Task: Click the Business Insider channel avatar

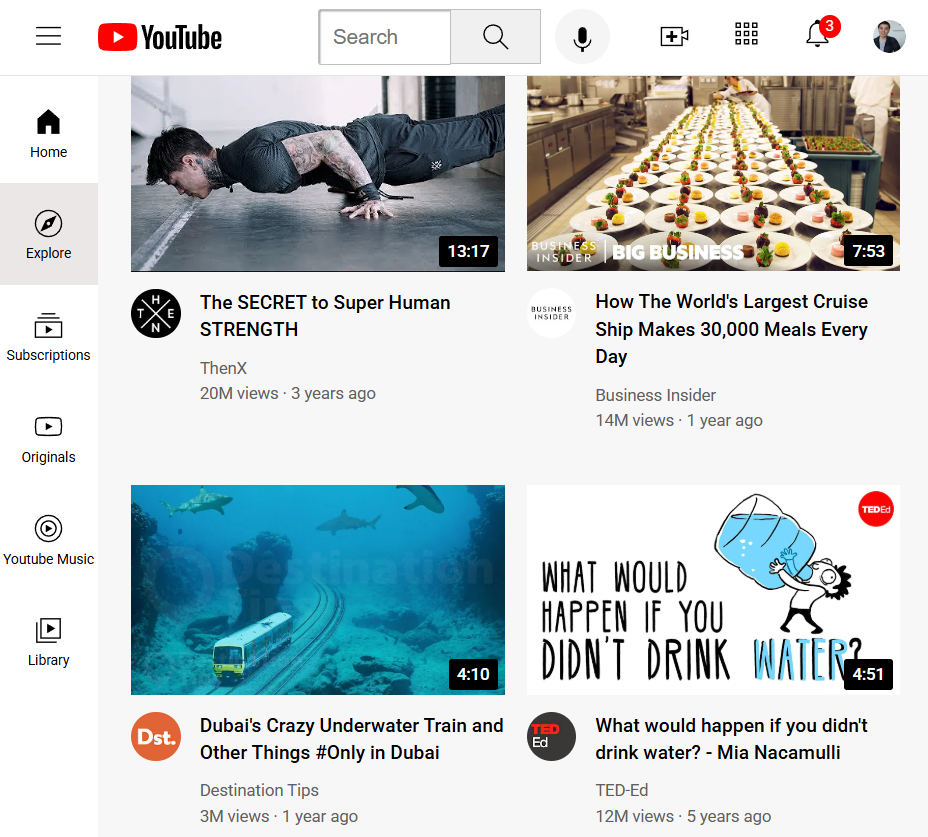Action: pyautogui.click(x=551, y=312)
